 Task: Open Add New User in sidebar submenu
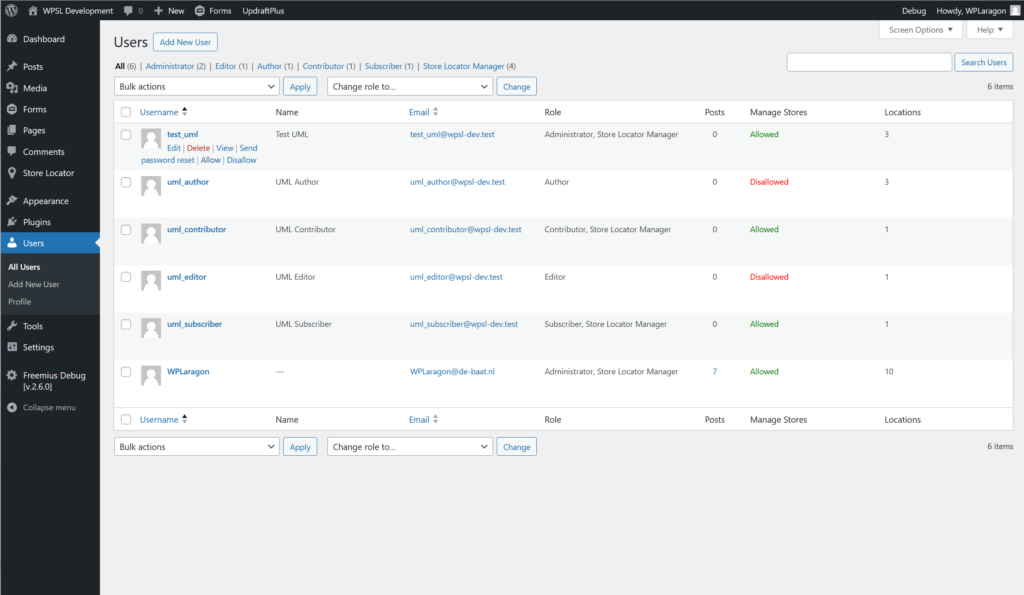pyautogui.click(x=33, y=284)
